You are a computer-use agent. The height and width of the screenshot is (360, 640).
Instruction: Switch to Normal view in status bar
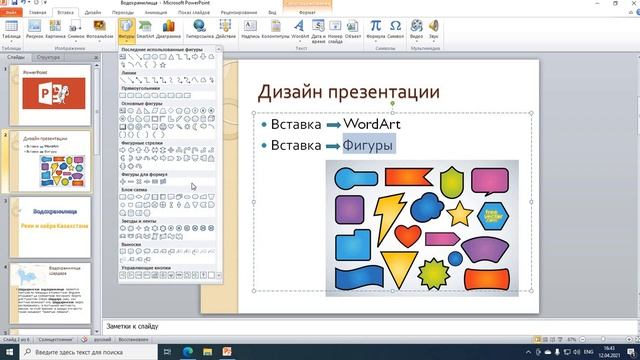tap(538, 340)
